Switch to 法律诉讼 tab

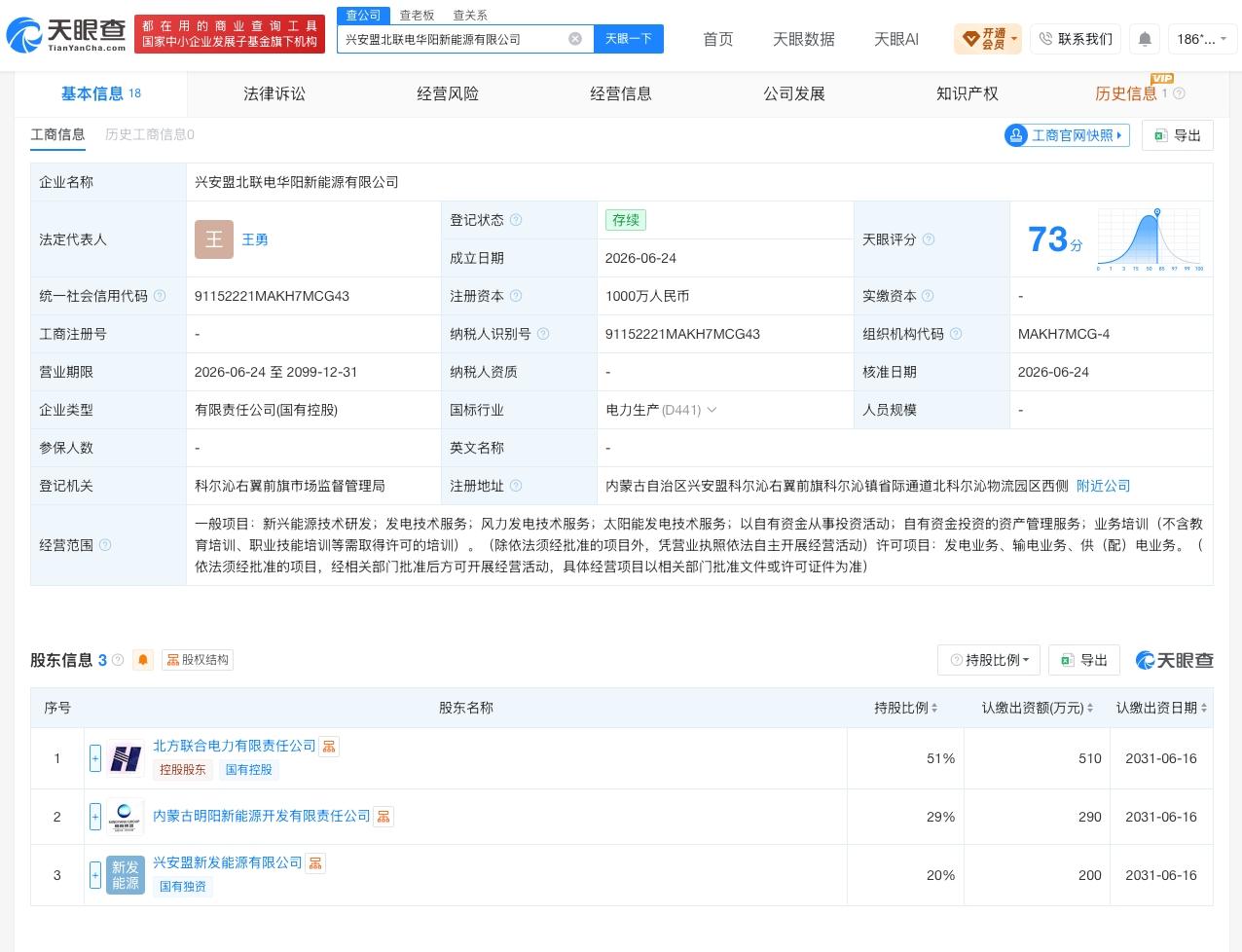(x=274, y=93)
